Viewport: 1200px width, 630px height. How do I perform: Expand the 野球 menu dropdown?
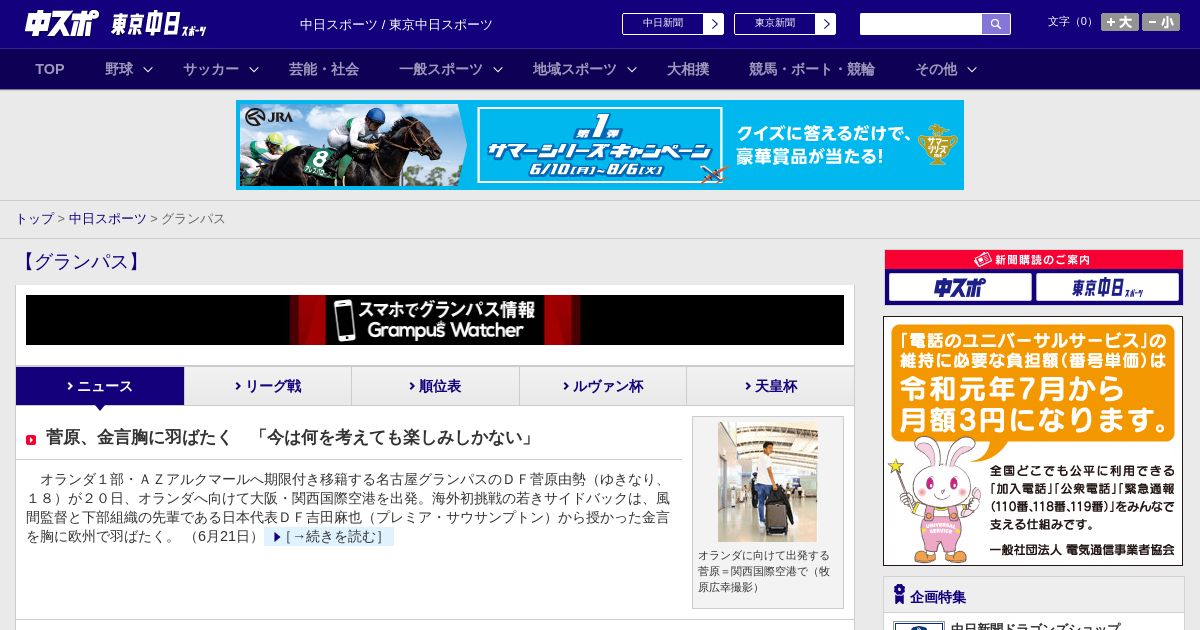tap(129, 69)
